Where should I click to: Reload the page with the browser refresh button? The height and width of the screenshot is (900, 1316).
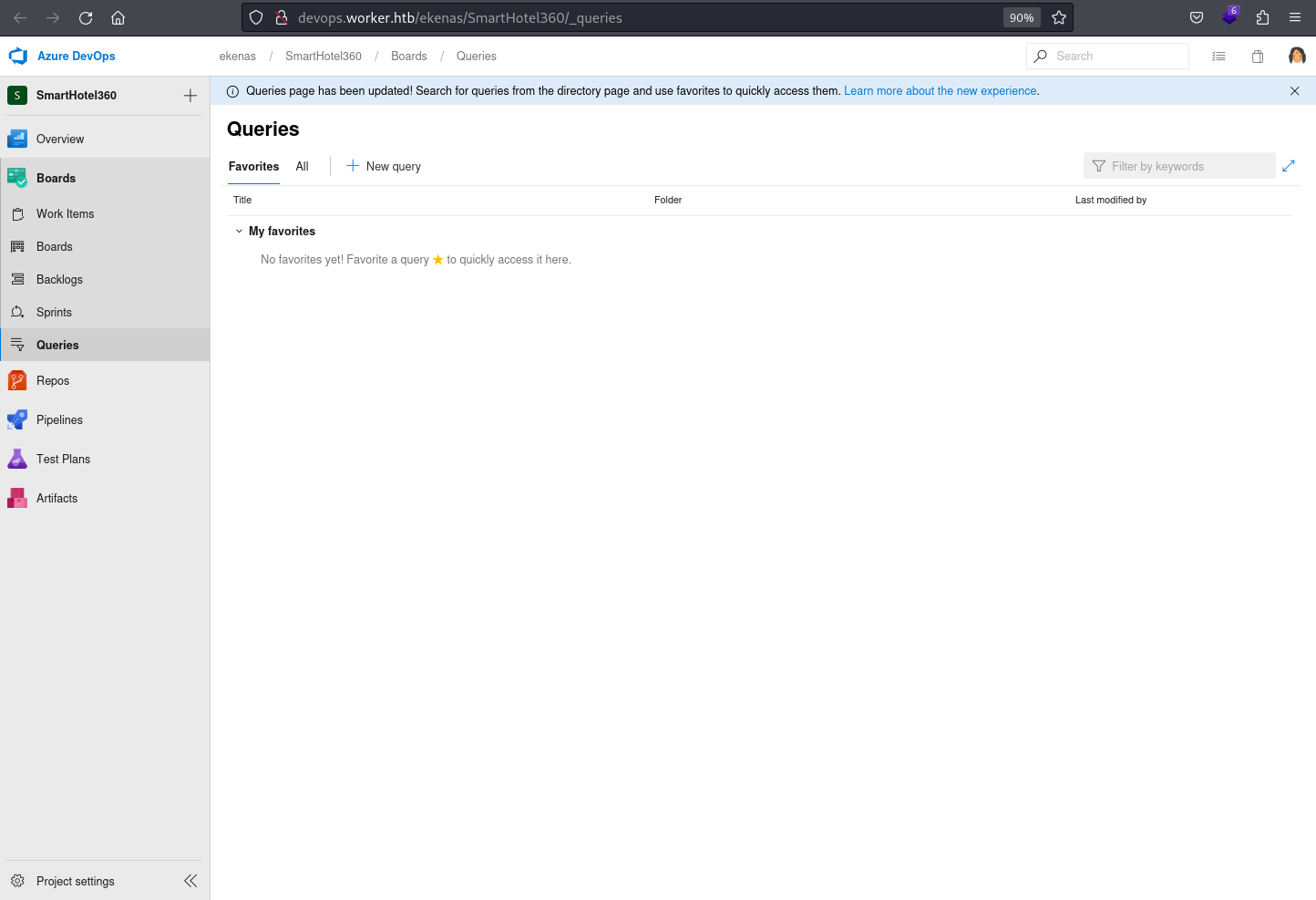(x=86, y=17)
